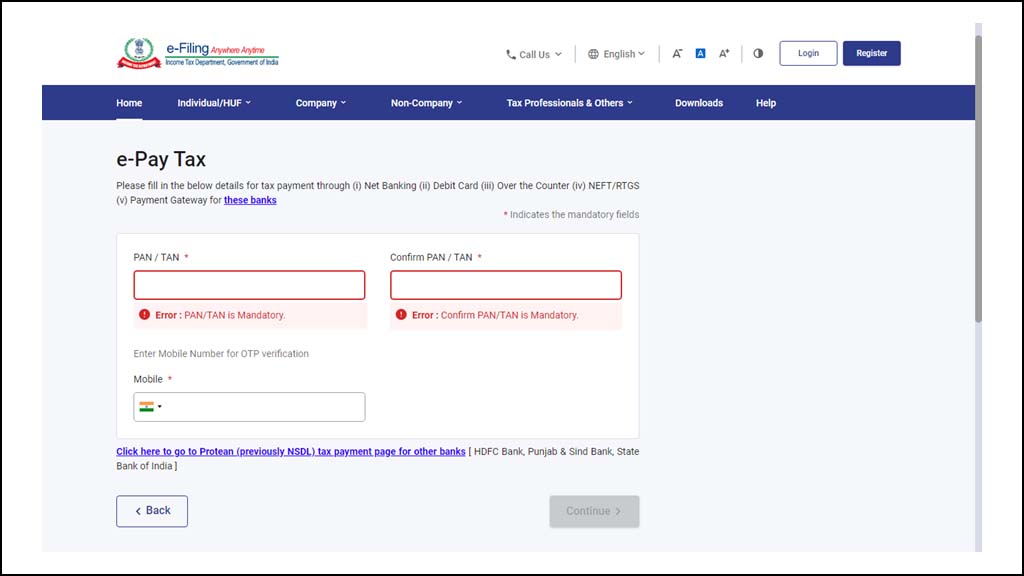Click the Login button

[x=808, y=54]
